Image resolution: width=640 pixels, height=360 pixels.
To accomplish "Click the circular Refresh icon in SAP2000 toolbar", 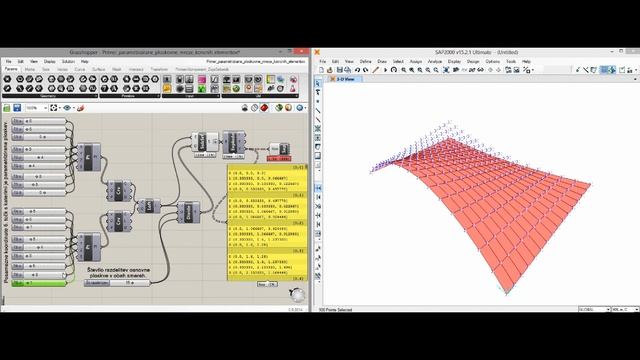I will pos(394,70).
